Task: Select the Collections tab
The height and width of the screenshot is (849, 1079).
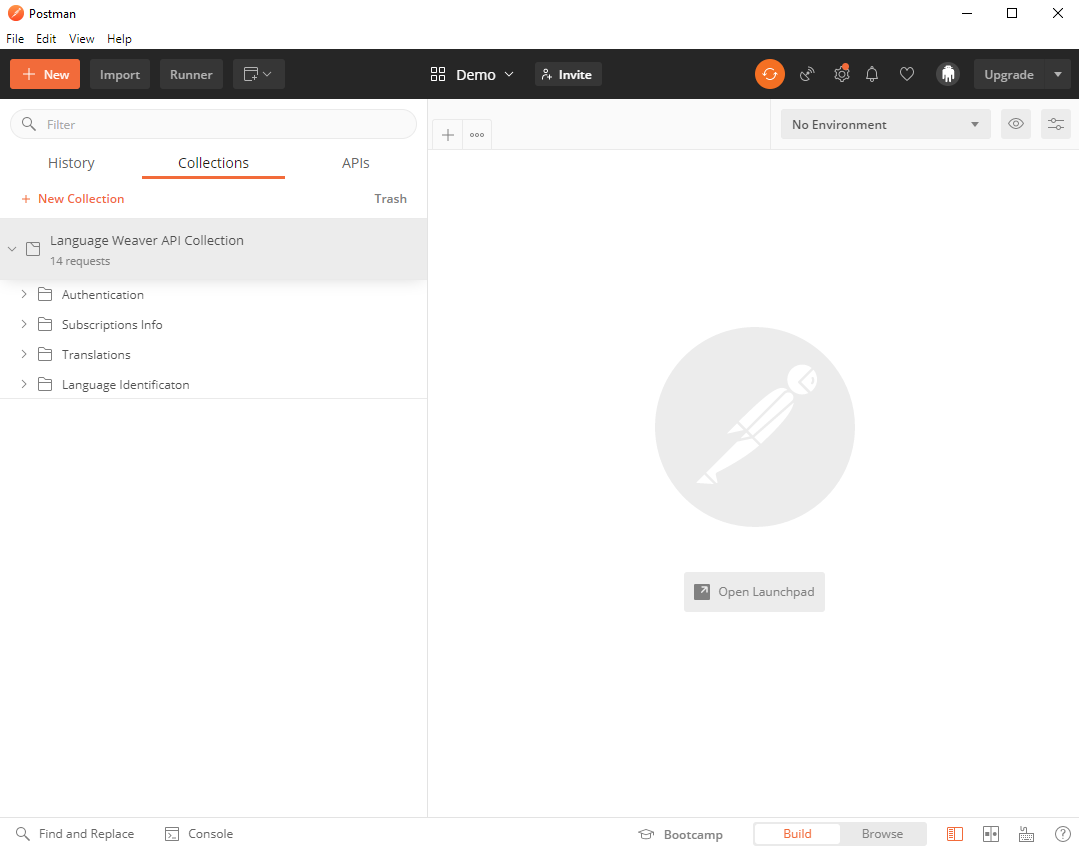Action: pyautogui.click(x=213, y=163)
